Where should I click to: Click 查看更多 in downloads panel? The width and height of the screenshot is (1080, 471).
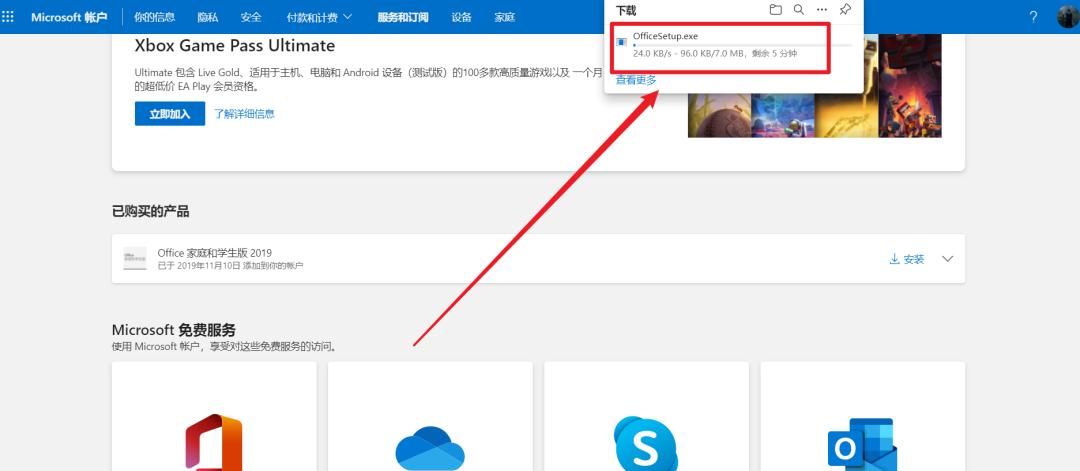click(636, 80)
